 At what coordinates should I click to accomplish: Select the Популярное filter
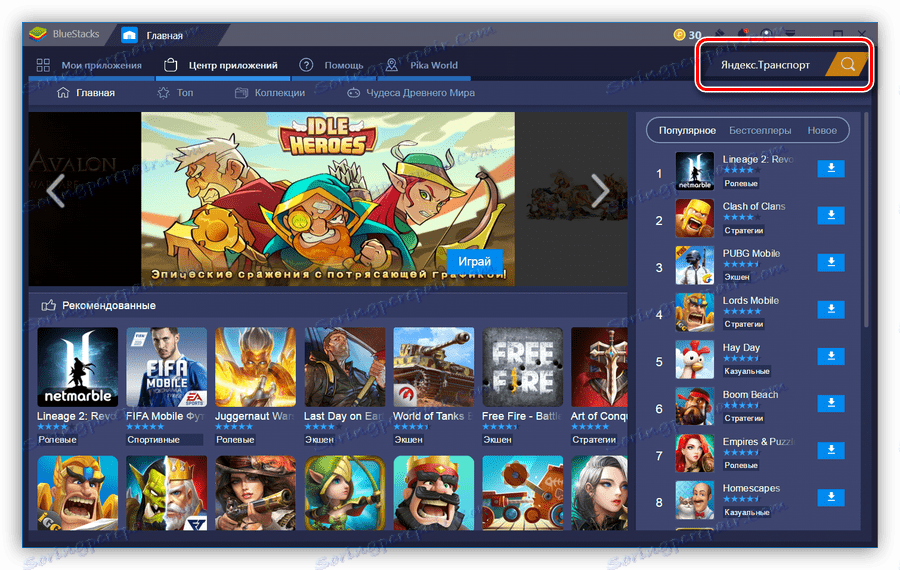pyautogui.click(x=687, y=130)
